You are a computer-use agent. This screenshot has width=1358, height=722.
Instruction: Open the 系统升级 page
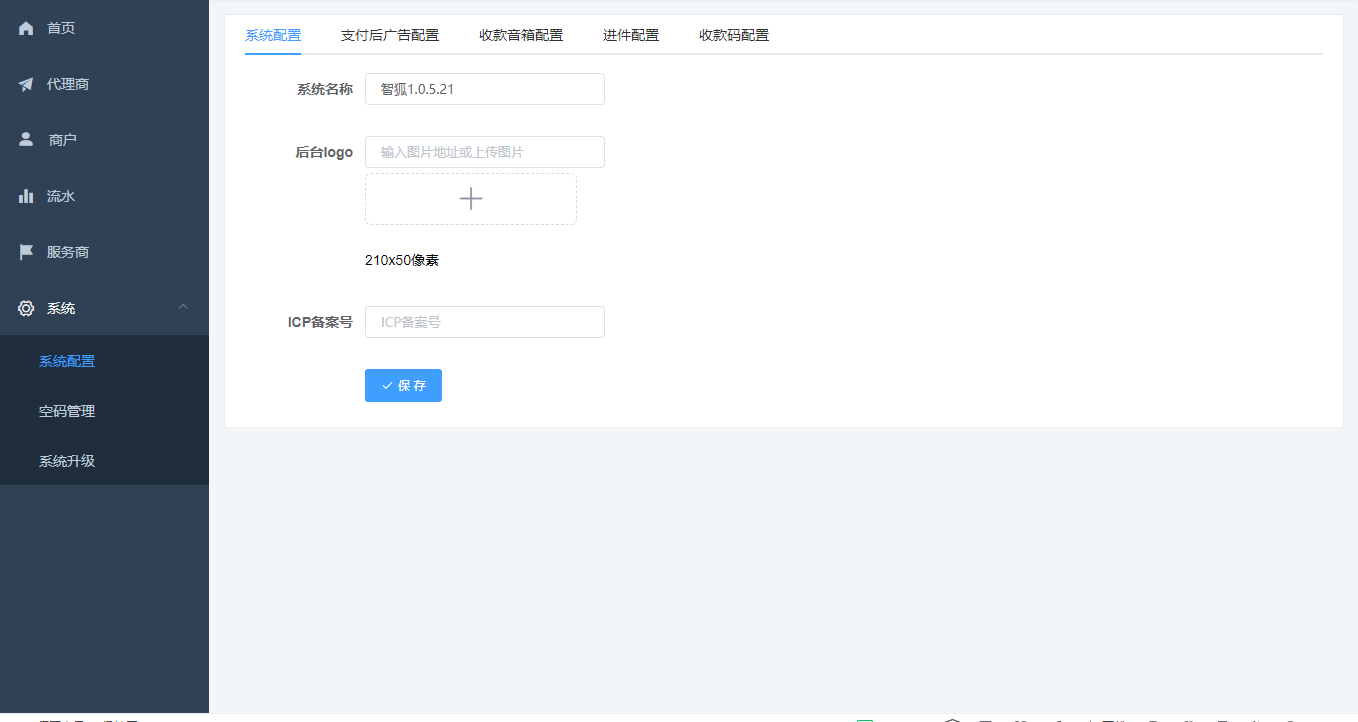tap(66, 461)
